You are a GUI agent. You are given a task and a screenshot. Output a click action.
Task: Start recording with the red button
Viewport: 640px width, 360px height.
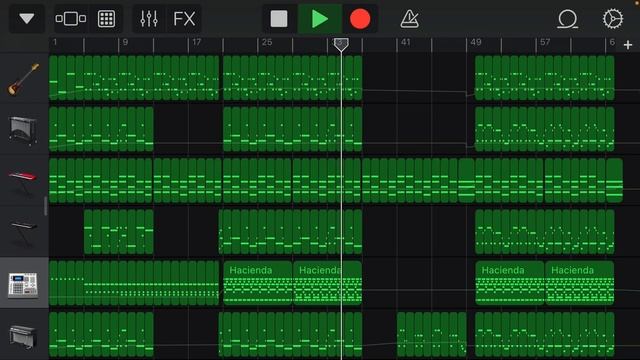pyautogui.click(x=360, y=19)
